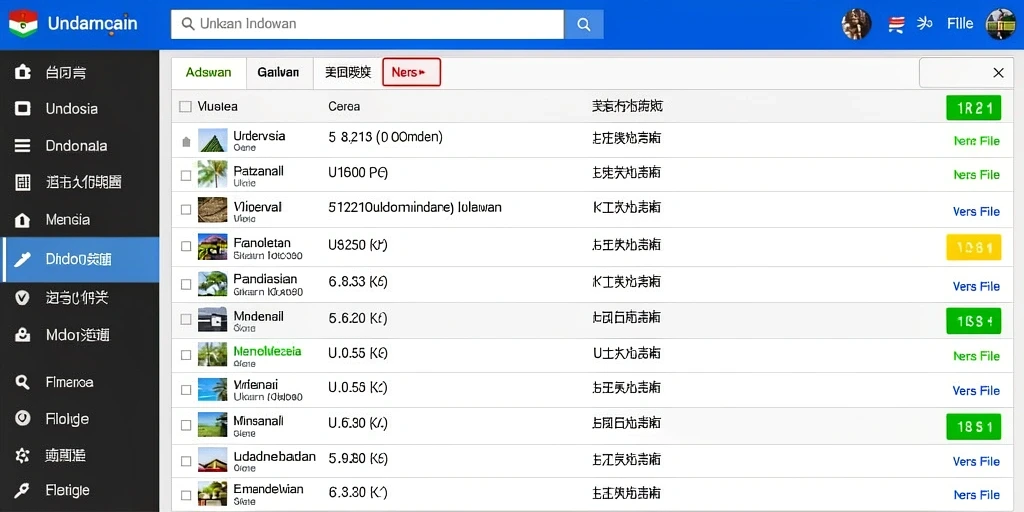Click Vers File link in Vrfenari row
The width and height of the screenshot is (1024, 512).
pos(976,391)
